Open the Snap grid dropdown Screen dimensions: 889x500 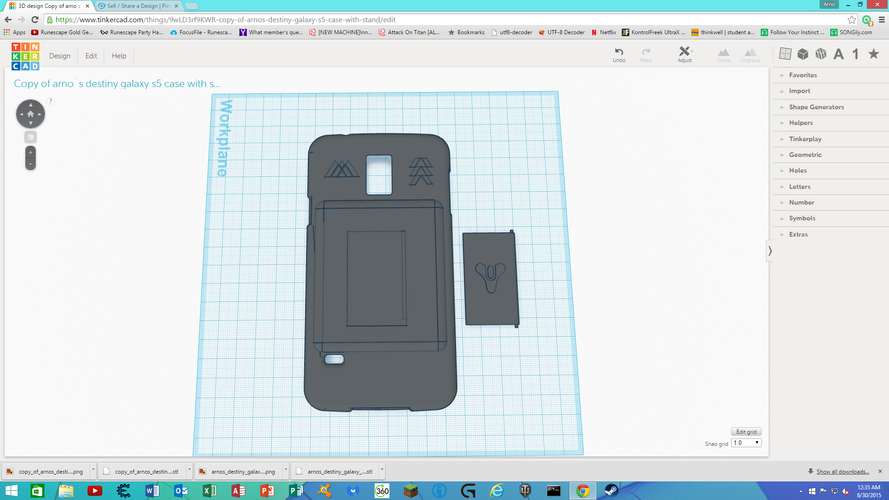pos(746,443)
